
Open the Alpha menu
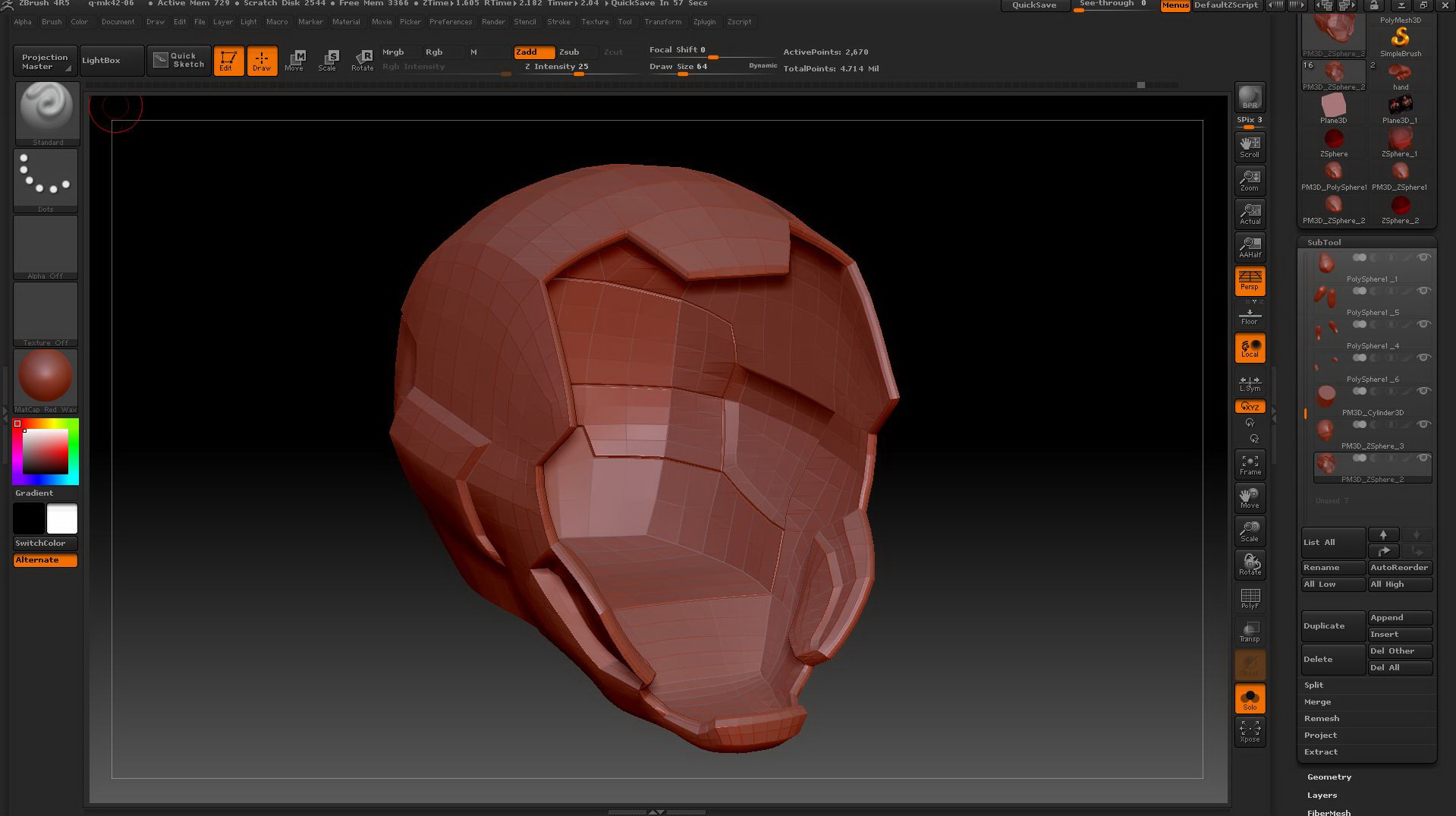coord(23,21)
